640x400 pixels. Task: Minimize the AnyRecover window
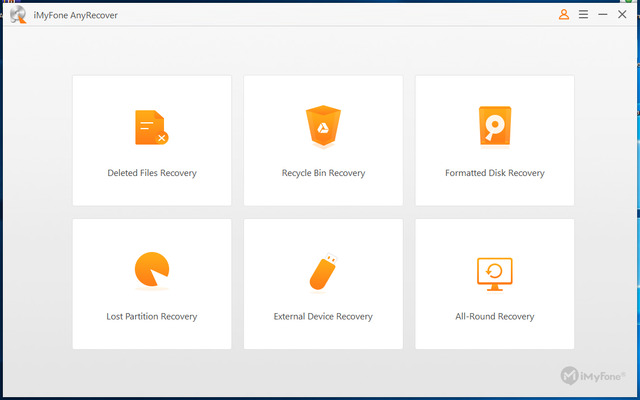tap(602, 15)
